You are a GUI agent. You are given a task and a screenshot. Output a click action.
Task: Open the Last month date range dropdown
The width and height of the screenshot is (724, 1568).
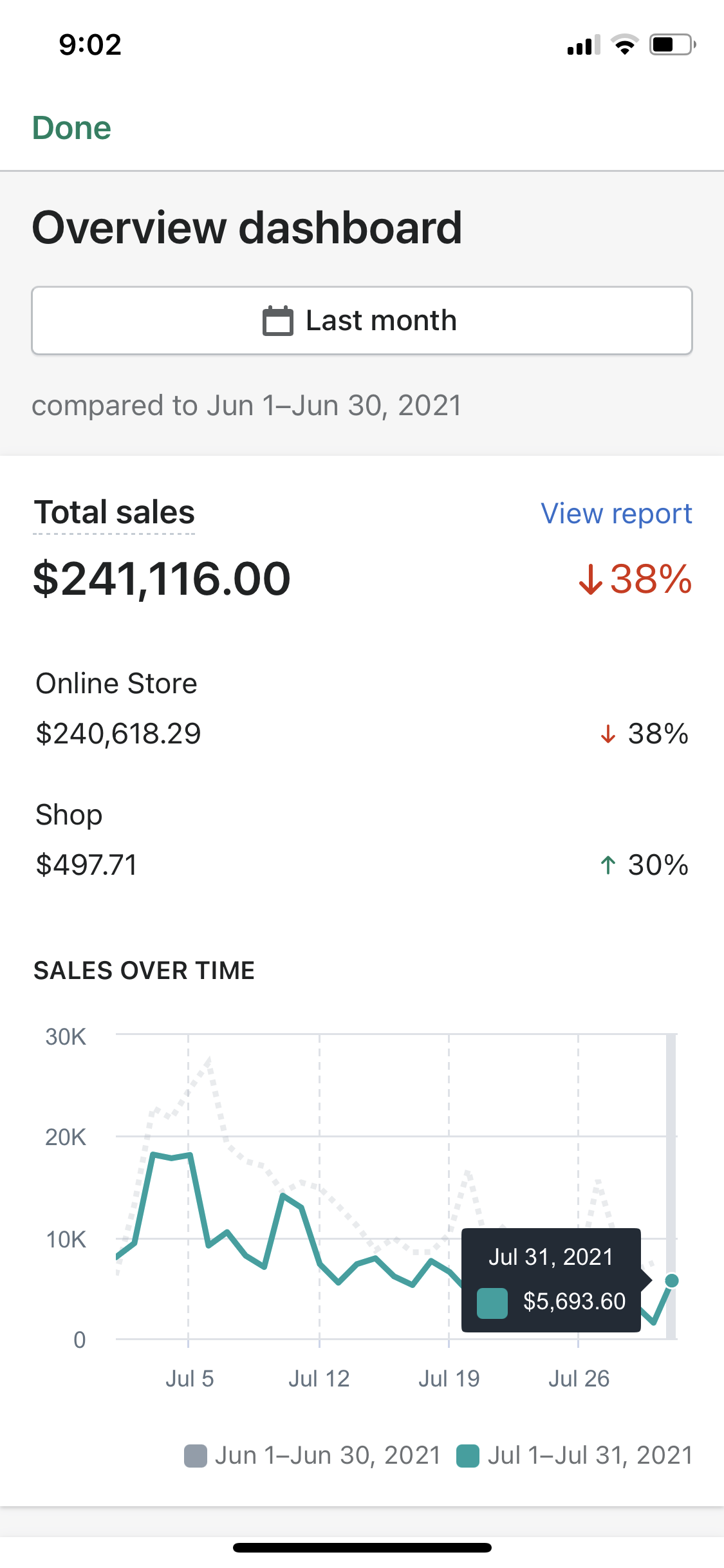(x=362, y=321)
